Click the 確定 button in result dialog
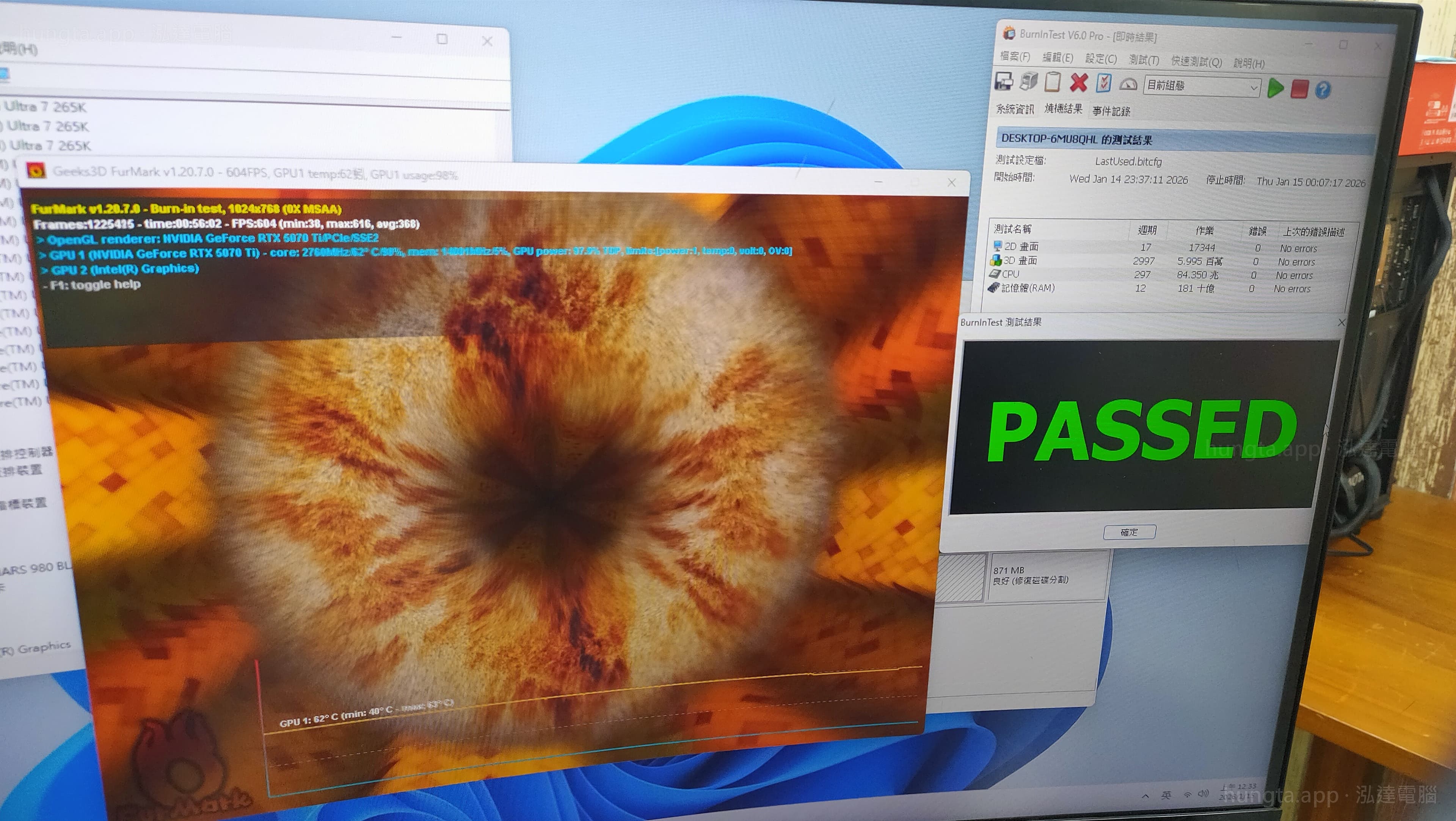Viewport: 1456px width, 821px height. click(1129, 532)
